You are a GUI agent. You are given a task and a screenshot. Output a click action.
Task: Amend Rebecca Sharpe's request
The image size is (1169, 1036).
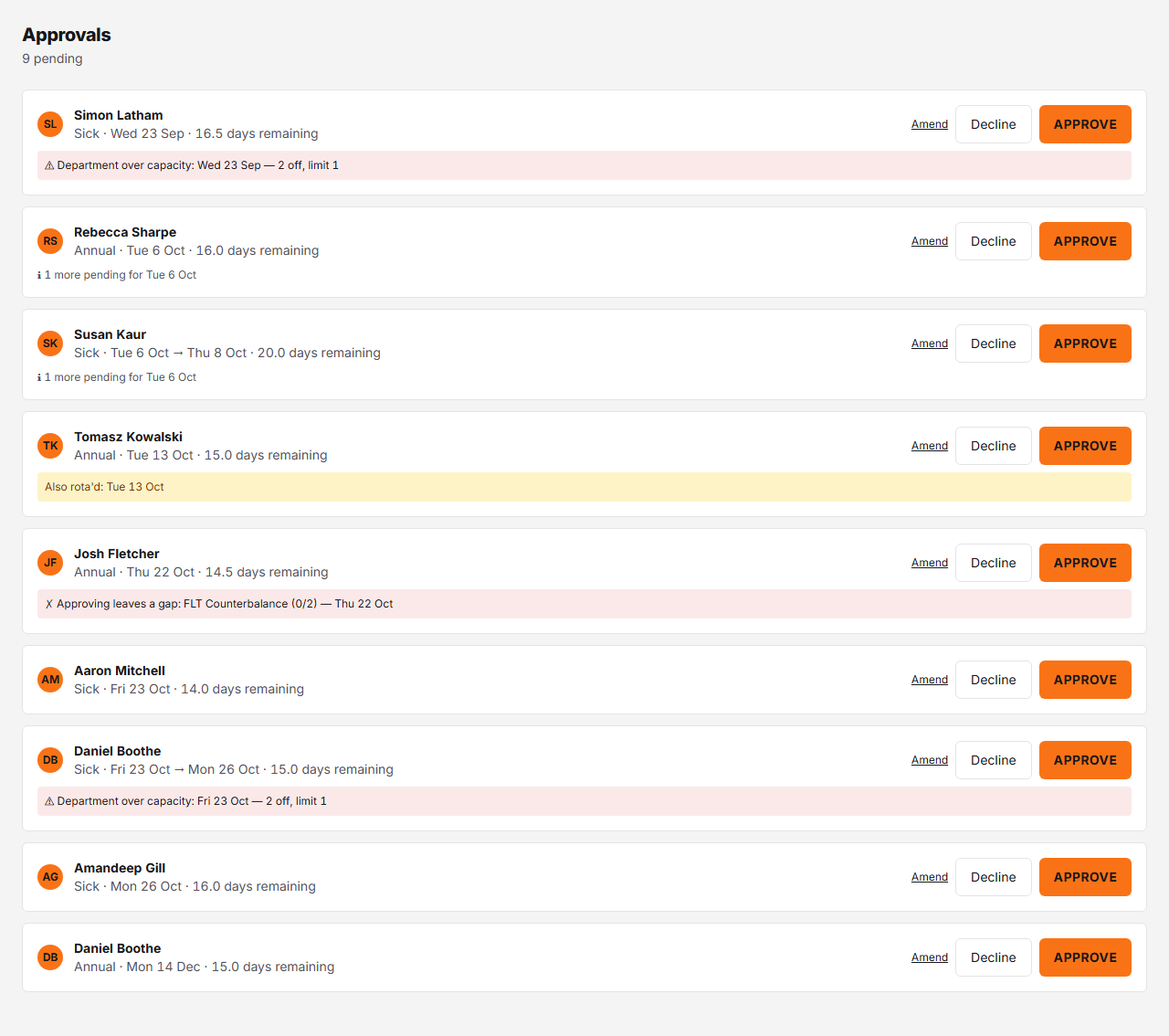[x=930, y=241]
